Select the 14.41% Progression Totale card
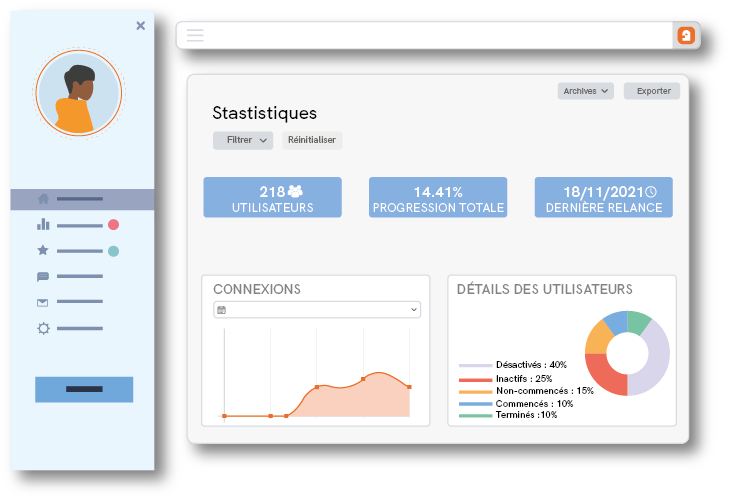The height and width of the screenshot is (500, 731). (x=438, y=197)
